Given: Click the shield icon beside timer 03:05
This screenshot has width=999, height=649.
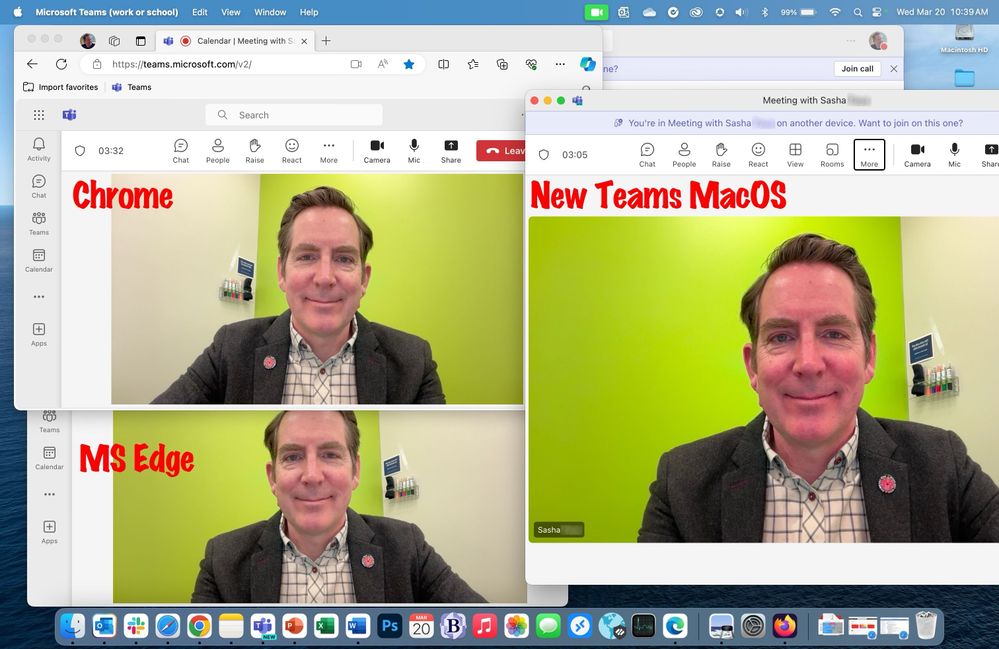Looking at the screenshot, I should click(x=543, y=155).
